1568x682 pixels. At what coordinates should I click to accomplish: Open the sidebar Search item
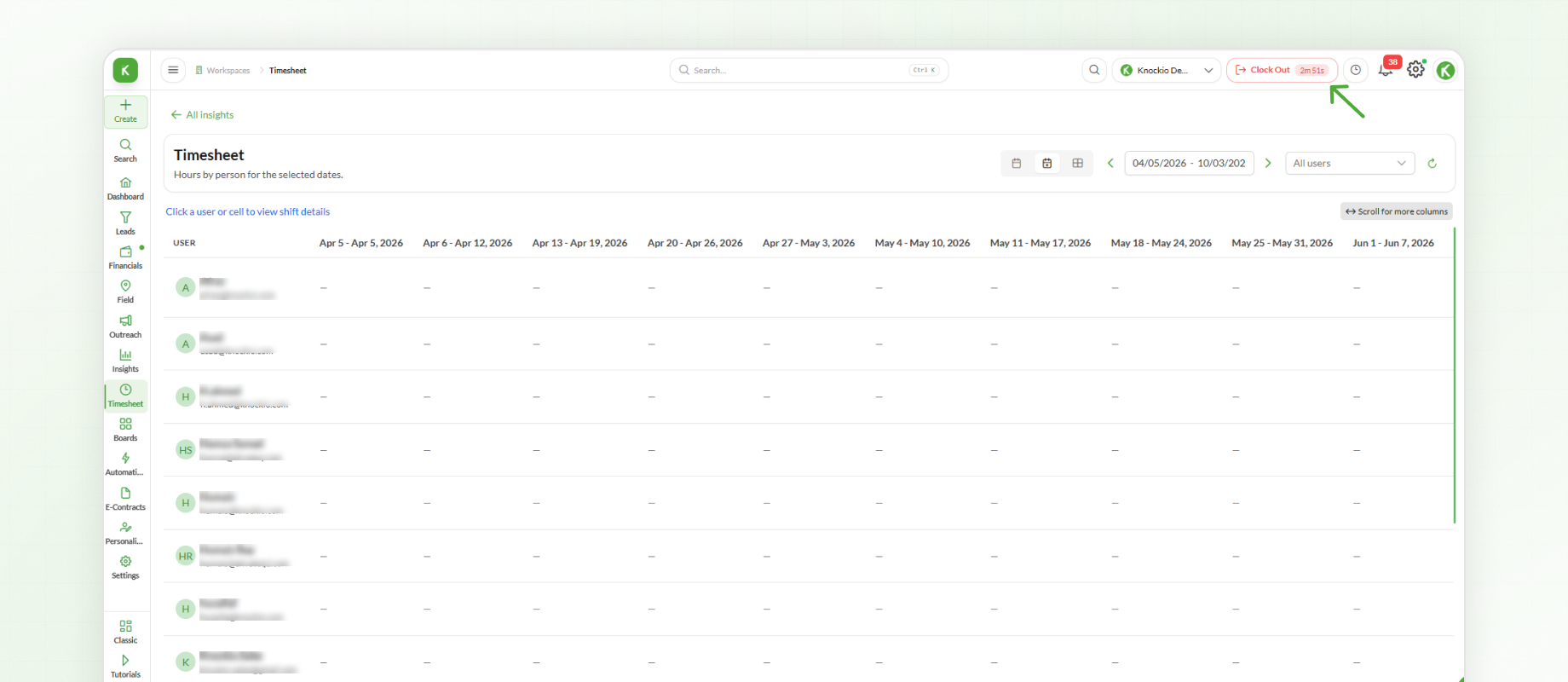point(125,150)
